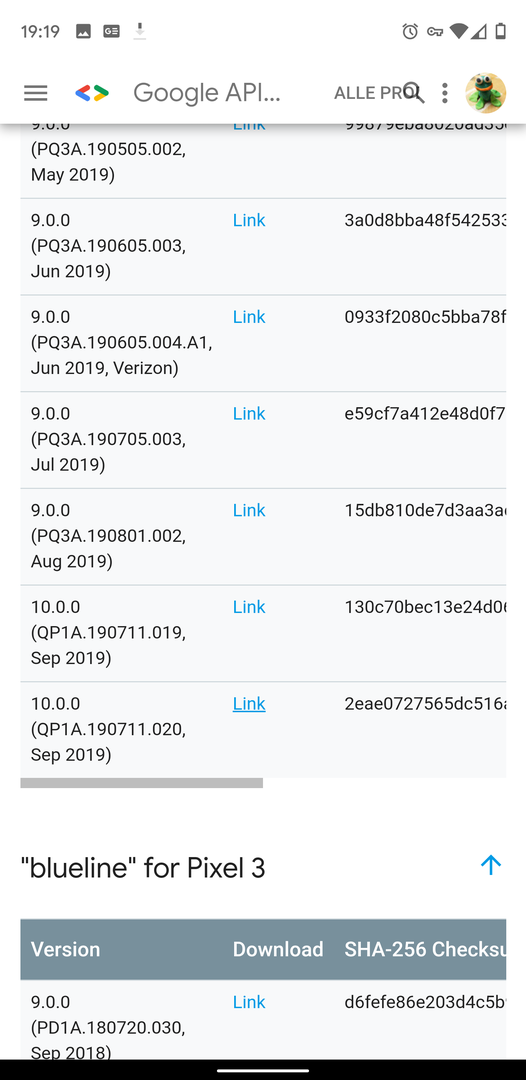Click the table's horizontal scrollbar

[142, 783]
